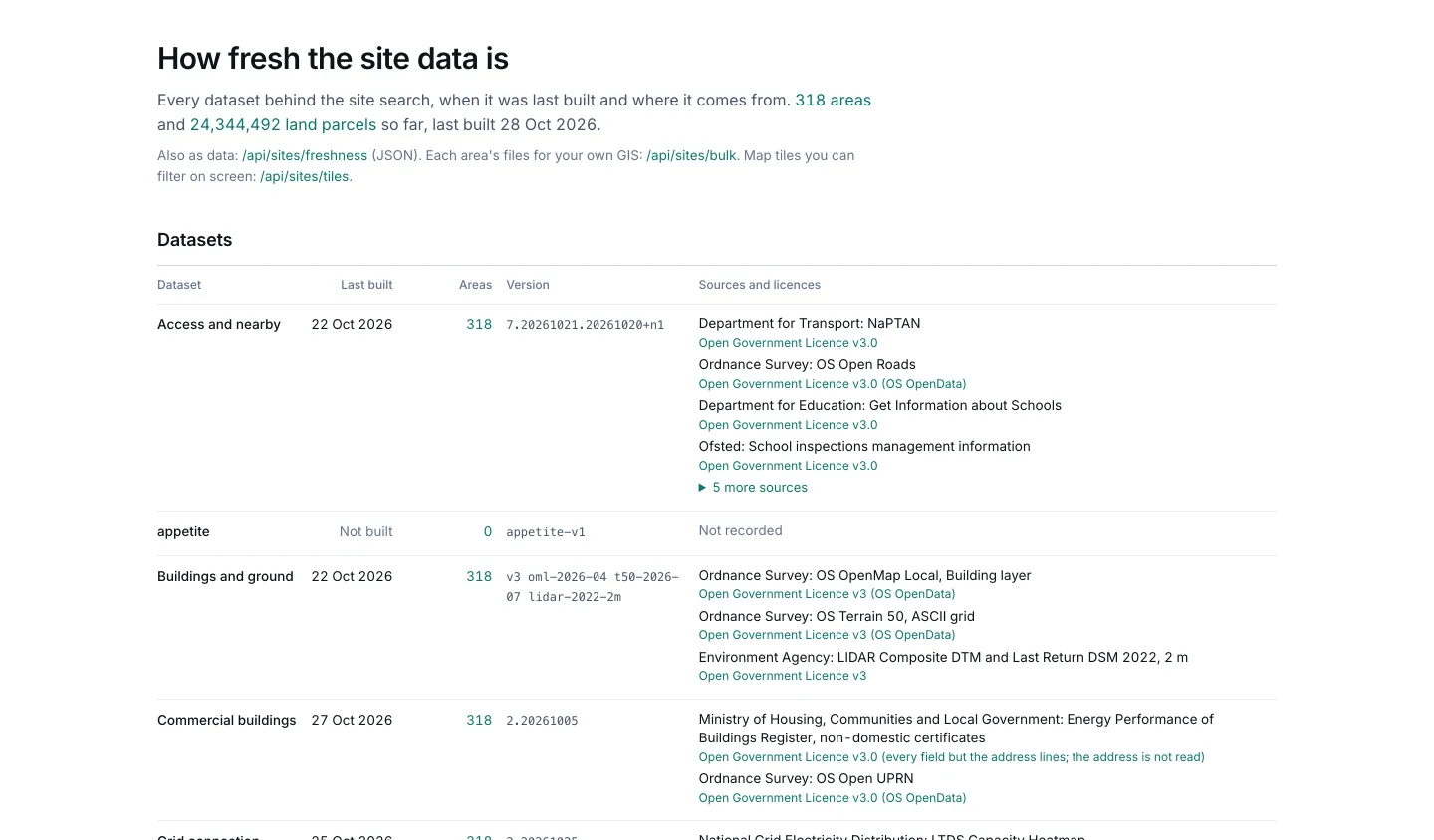This screenshot has height=840, width=1434.
Task: Open the 318 areas count for Buildings and ground
Action: [x=479, y=577]
